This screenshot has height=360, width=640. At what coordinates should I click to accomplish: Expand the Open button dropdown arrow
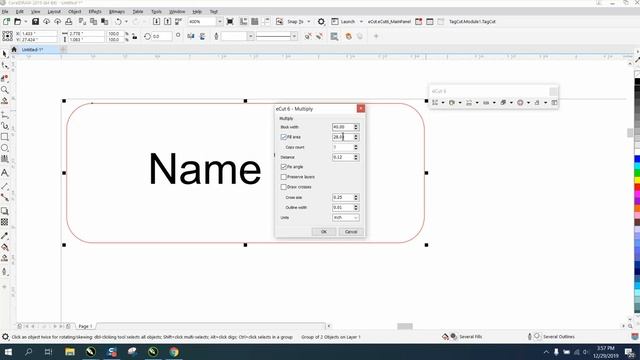(25, 22)
